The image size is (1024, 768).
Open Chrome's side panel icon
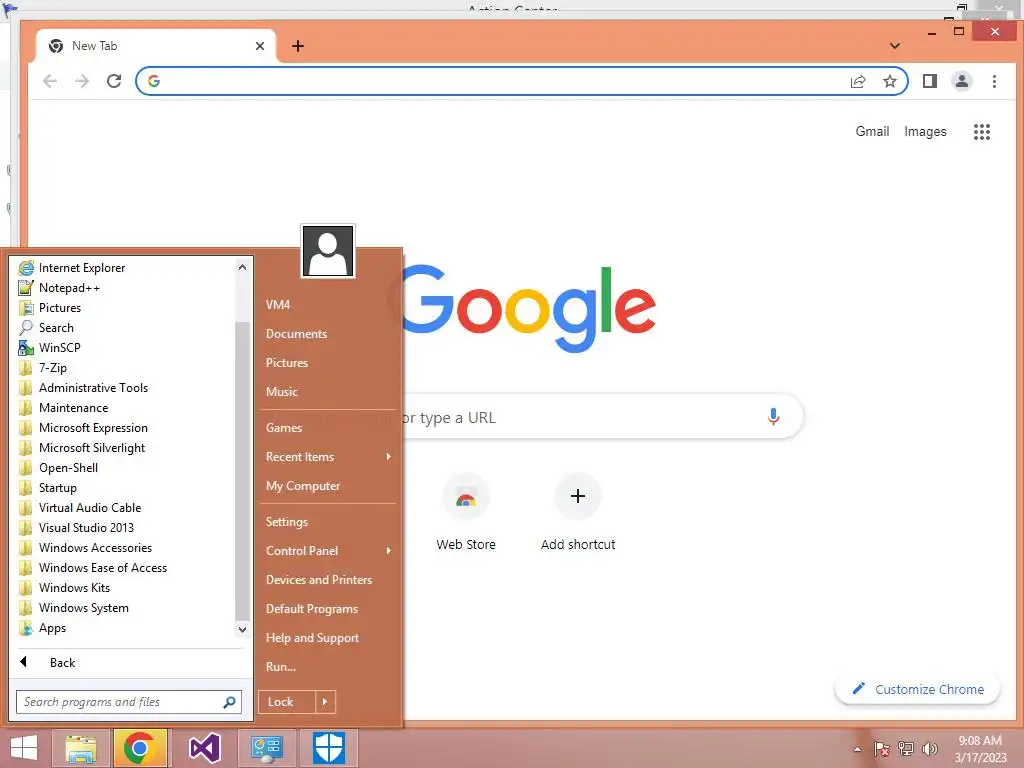click(930, 81)
